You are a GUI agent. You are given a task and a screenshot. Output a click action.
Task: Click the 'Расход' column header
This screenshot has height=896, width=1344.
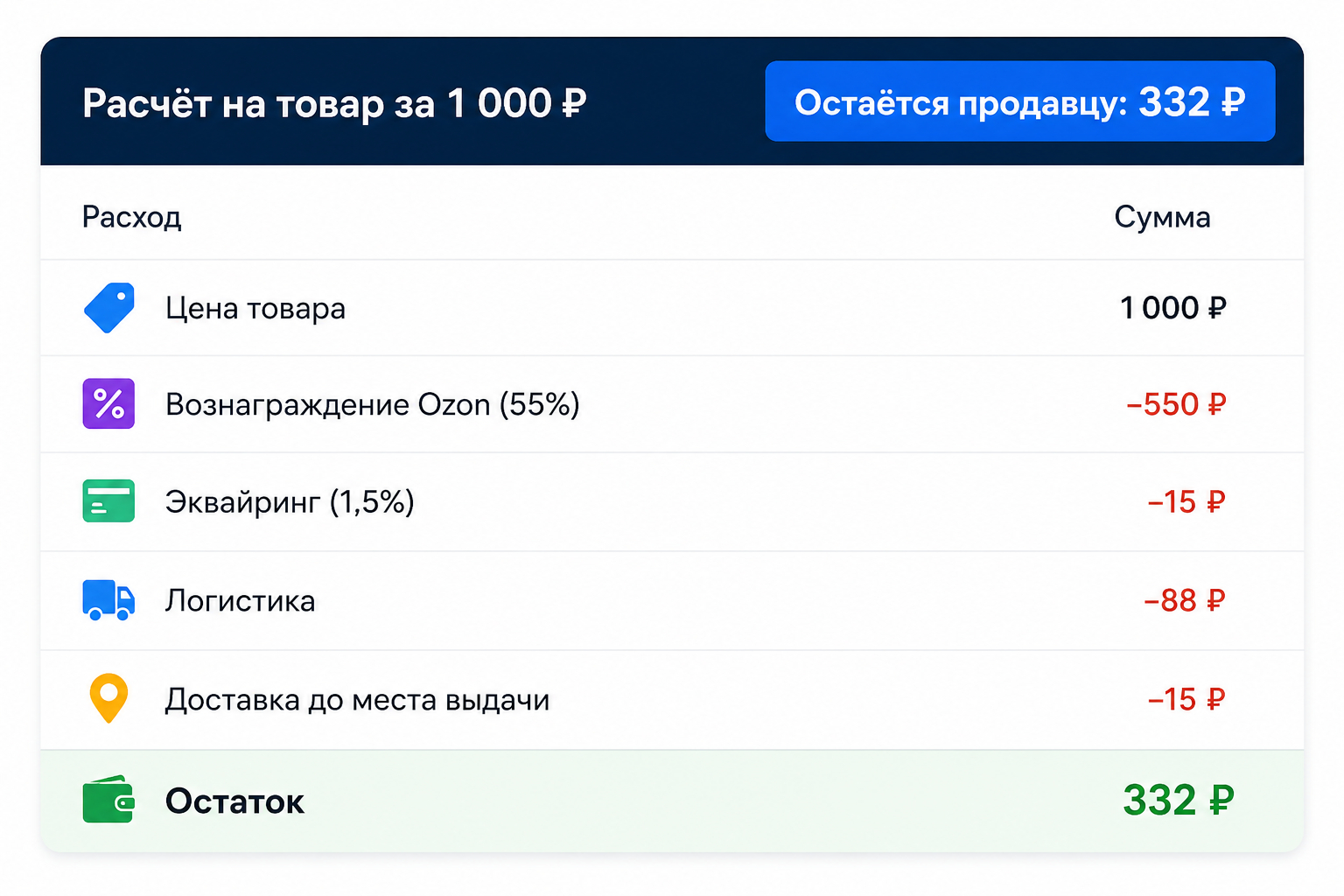point(132,217)
